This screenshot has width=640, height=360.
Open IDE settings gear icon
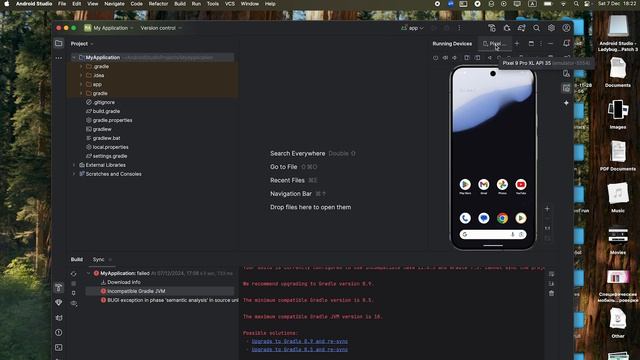551,28
